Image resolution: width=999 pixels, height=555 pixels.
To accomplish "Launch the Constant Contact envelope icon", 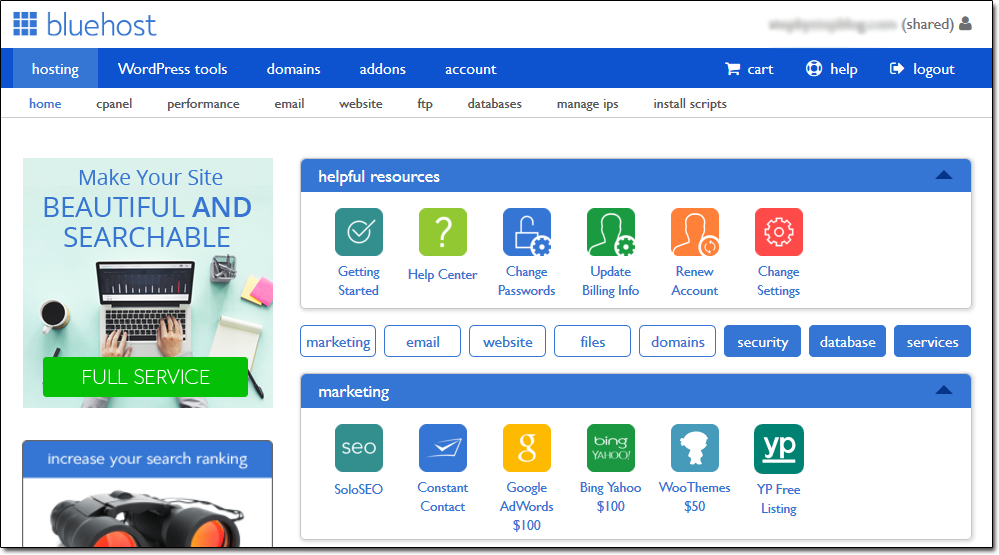I will tap(443, 448).
